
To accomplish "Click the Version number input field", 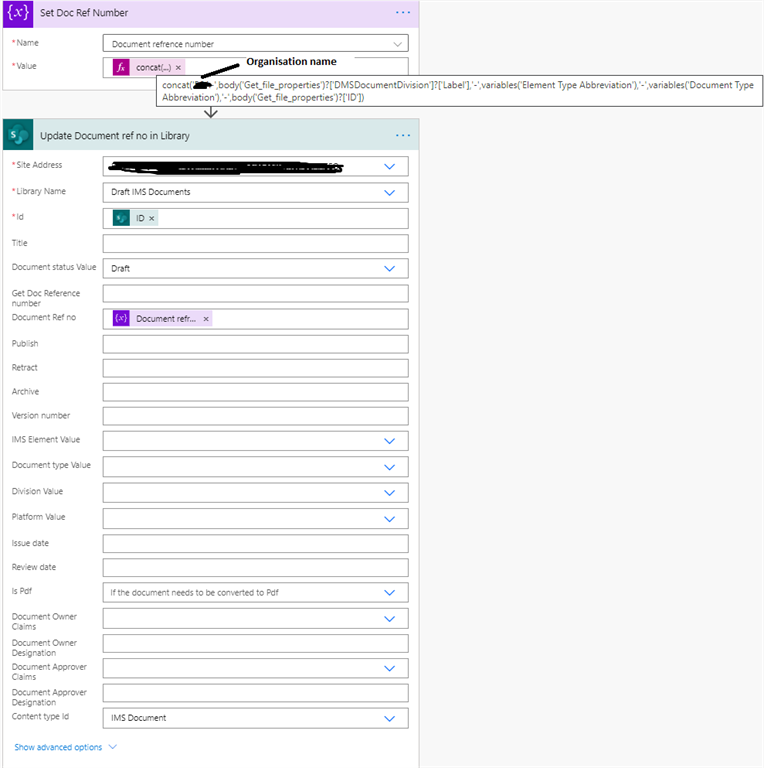I will (256, 416).
